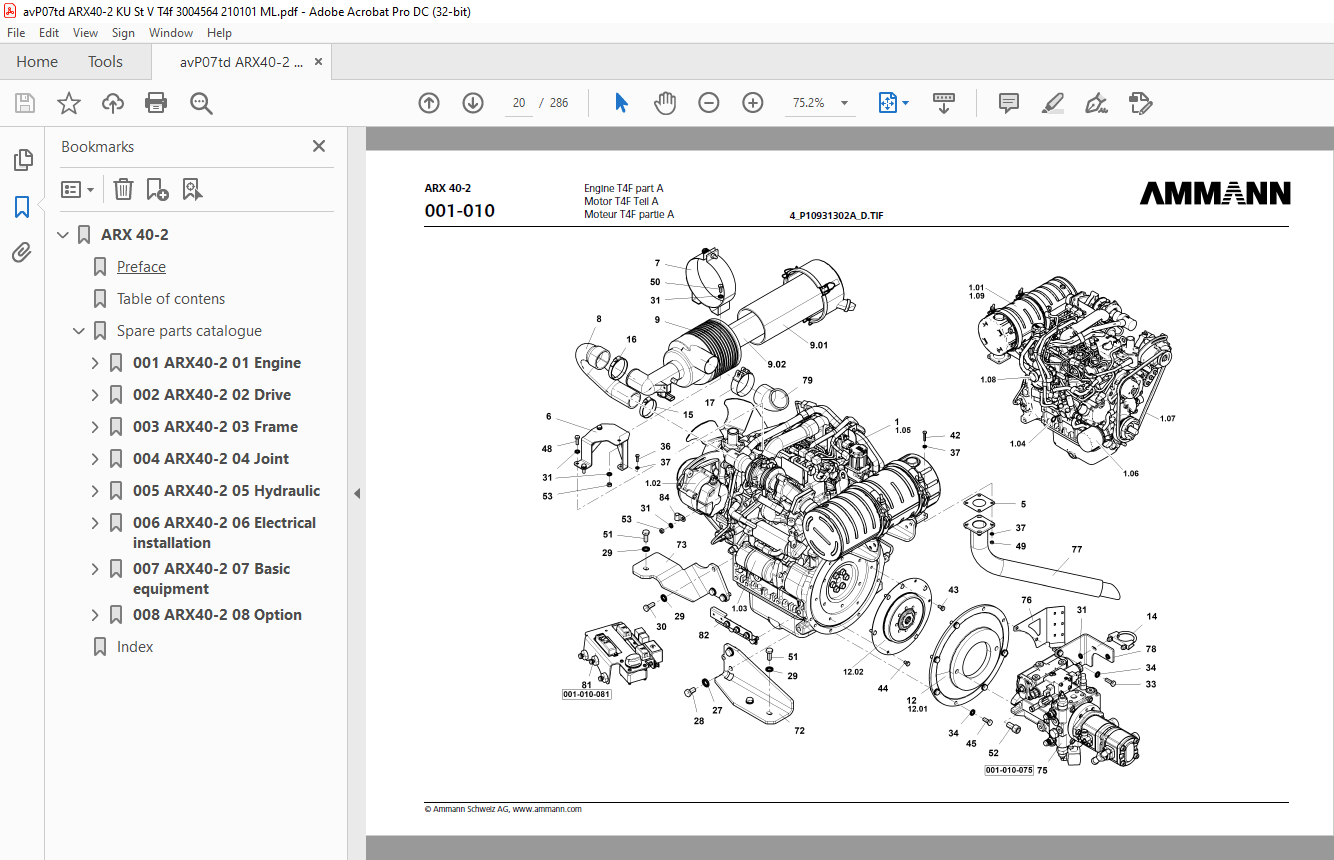
Task: Go to the next page arrow
Action: point(473,103)
